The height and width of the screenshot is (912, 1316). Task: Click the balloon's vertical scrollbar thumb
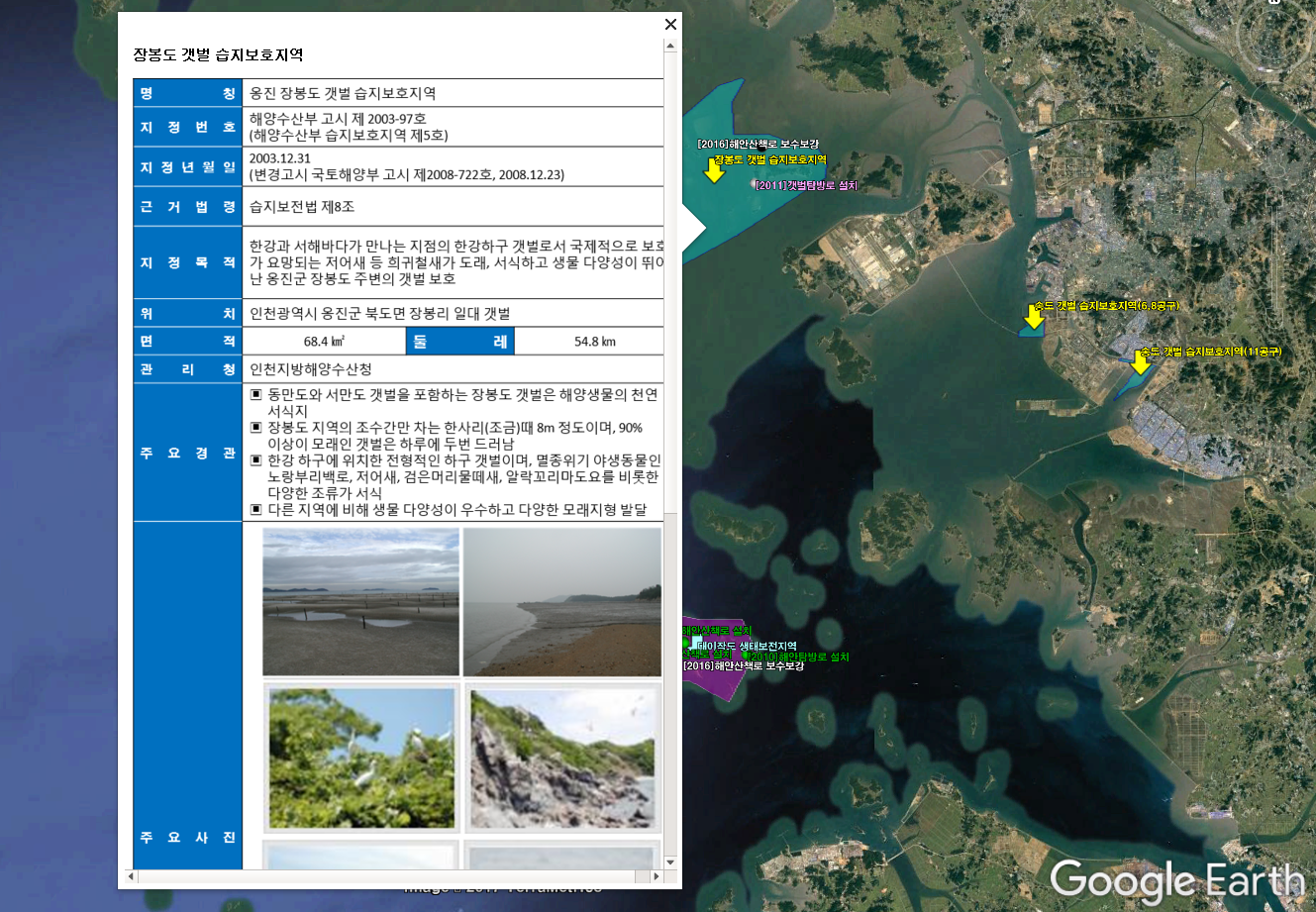coord(670,282)
